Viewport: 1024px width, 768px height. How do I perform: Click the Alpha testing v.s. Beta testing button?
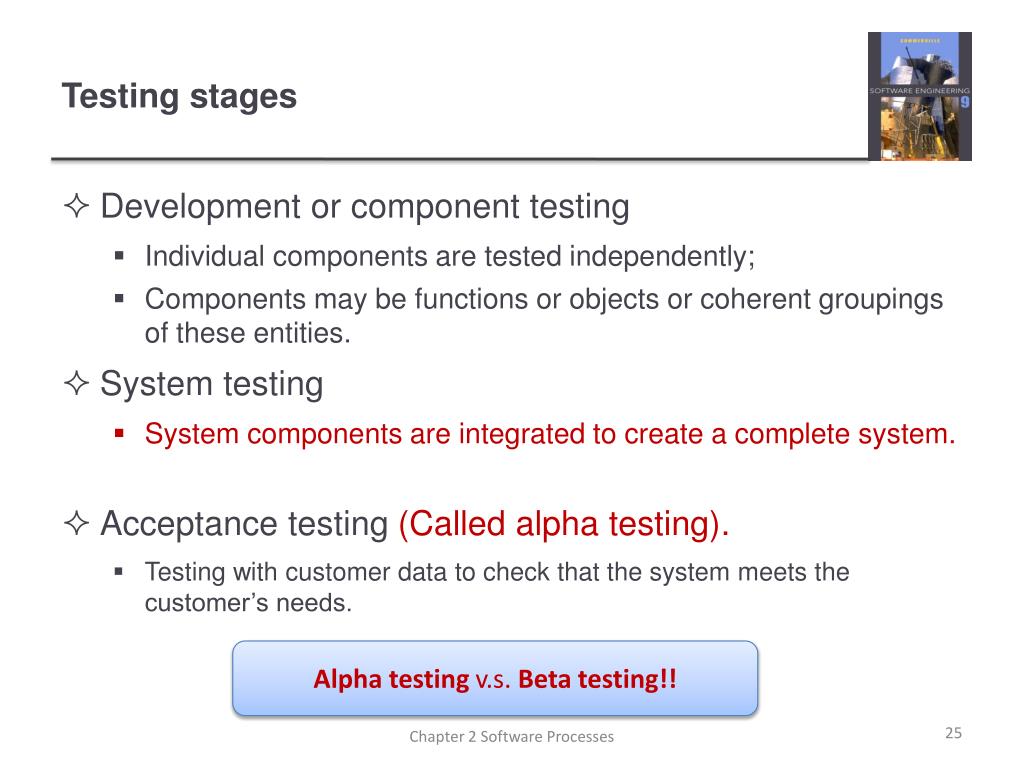495,679
